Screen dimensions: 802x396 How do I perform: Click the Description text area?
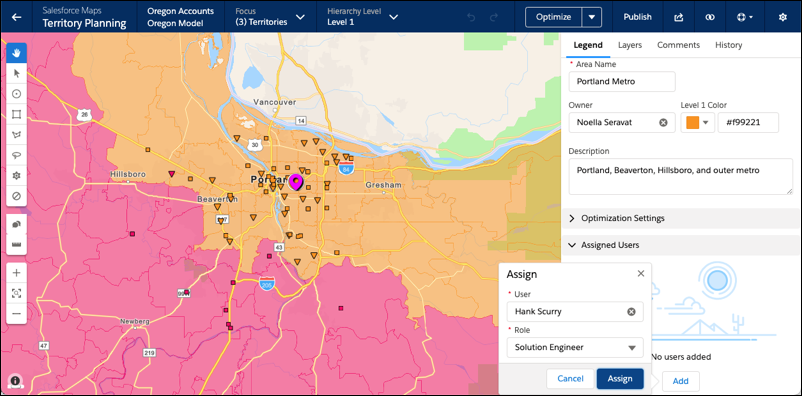coord(680,176)
